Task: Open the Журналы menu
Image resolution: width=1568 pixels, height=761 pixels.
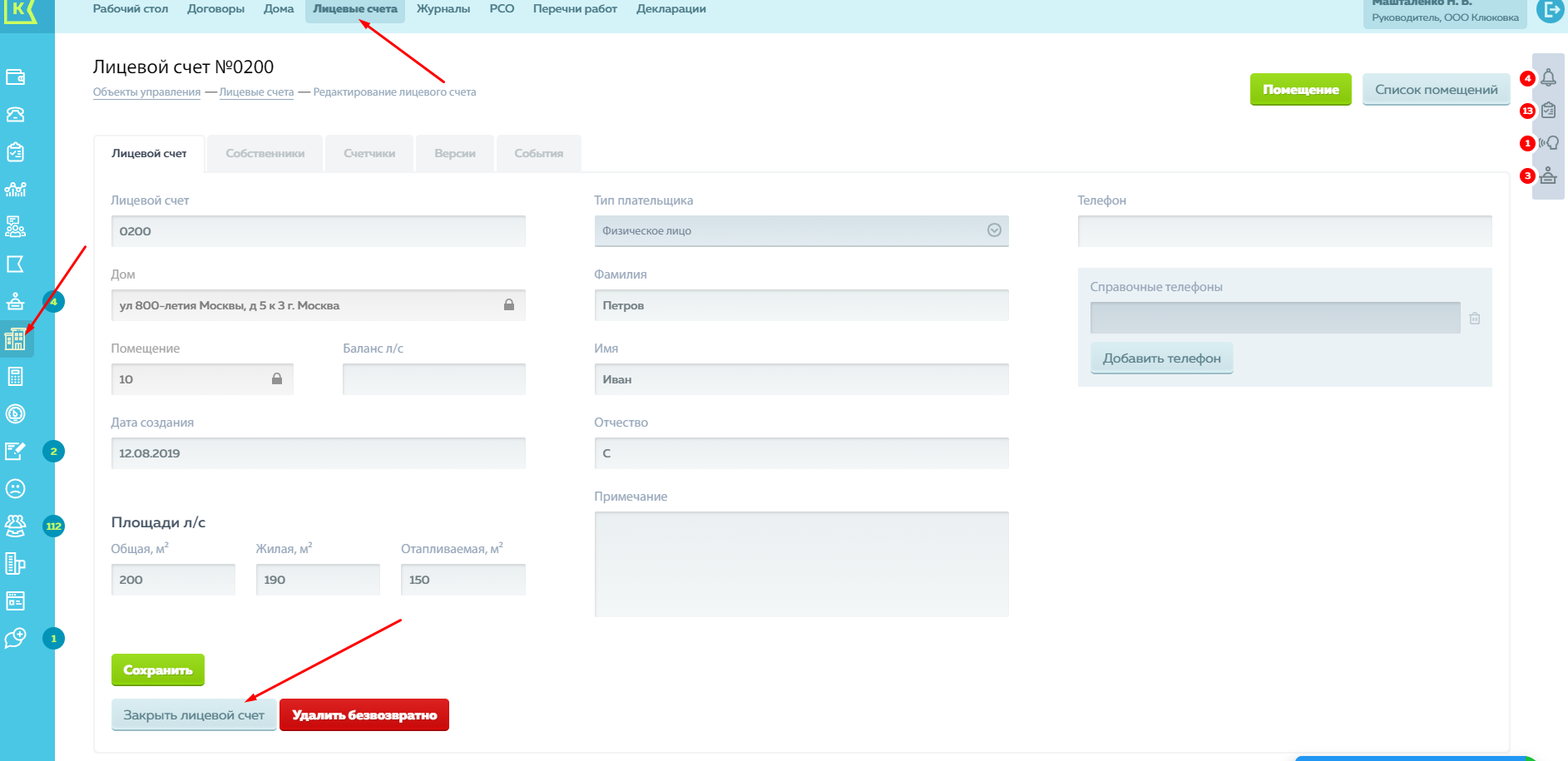Action: click(443, 9)
